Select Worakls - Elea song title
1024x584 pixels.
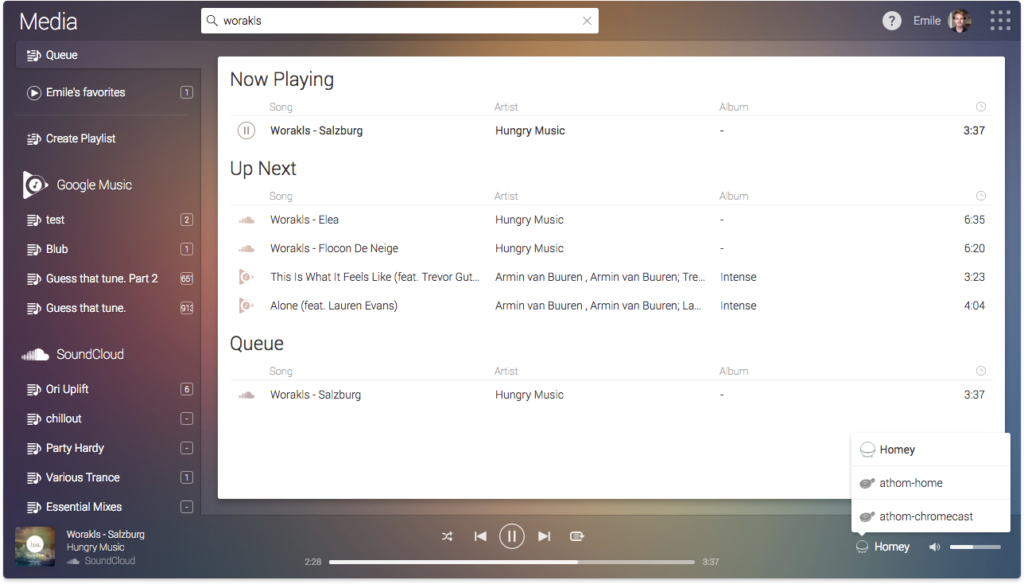[x=304, y=219]
